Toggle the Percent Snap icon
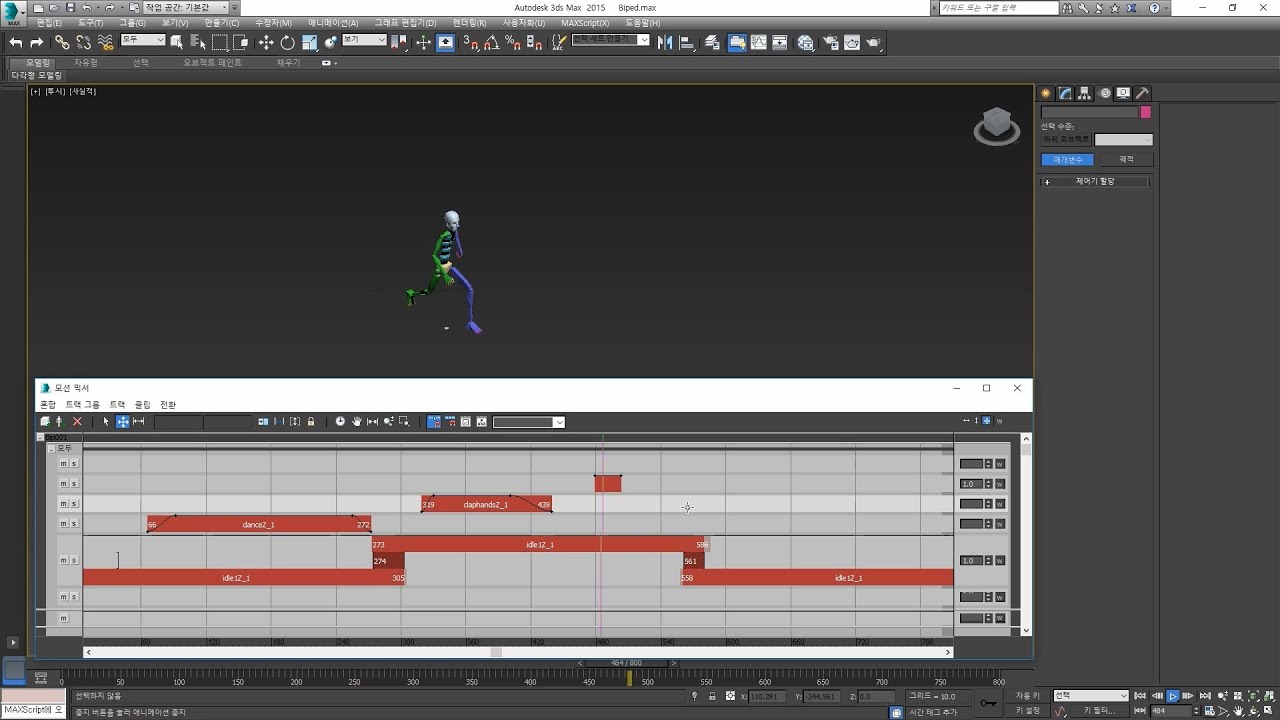This screenshot has height=720, width=1280. (513, 43)
